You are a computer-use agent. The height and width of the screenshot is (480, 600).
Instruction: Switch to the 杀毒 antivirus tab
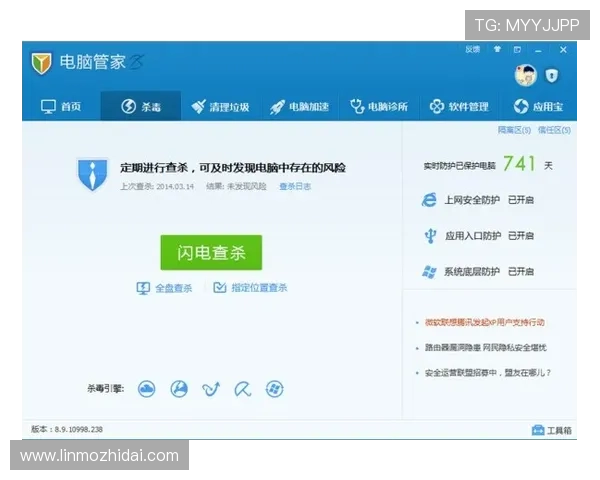point(141,106)
